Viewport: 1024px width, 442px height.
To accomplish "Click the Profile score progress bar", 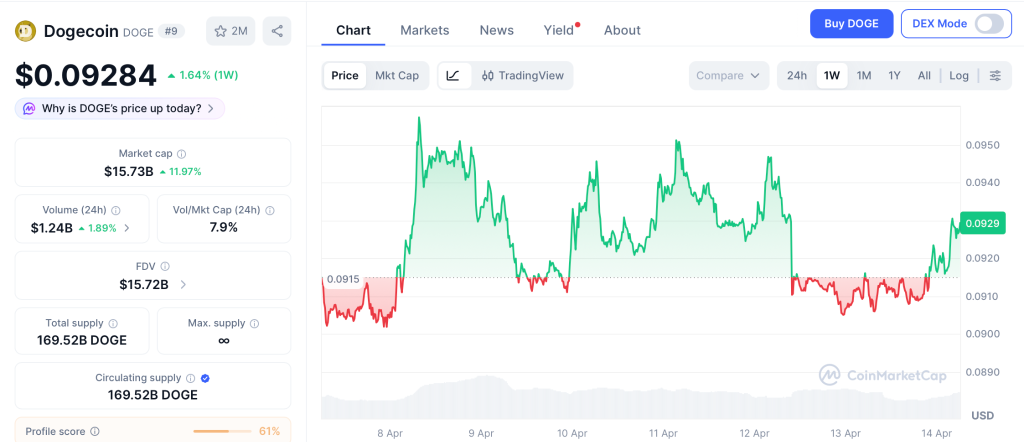I will tap(224, 431).
